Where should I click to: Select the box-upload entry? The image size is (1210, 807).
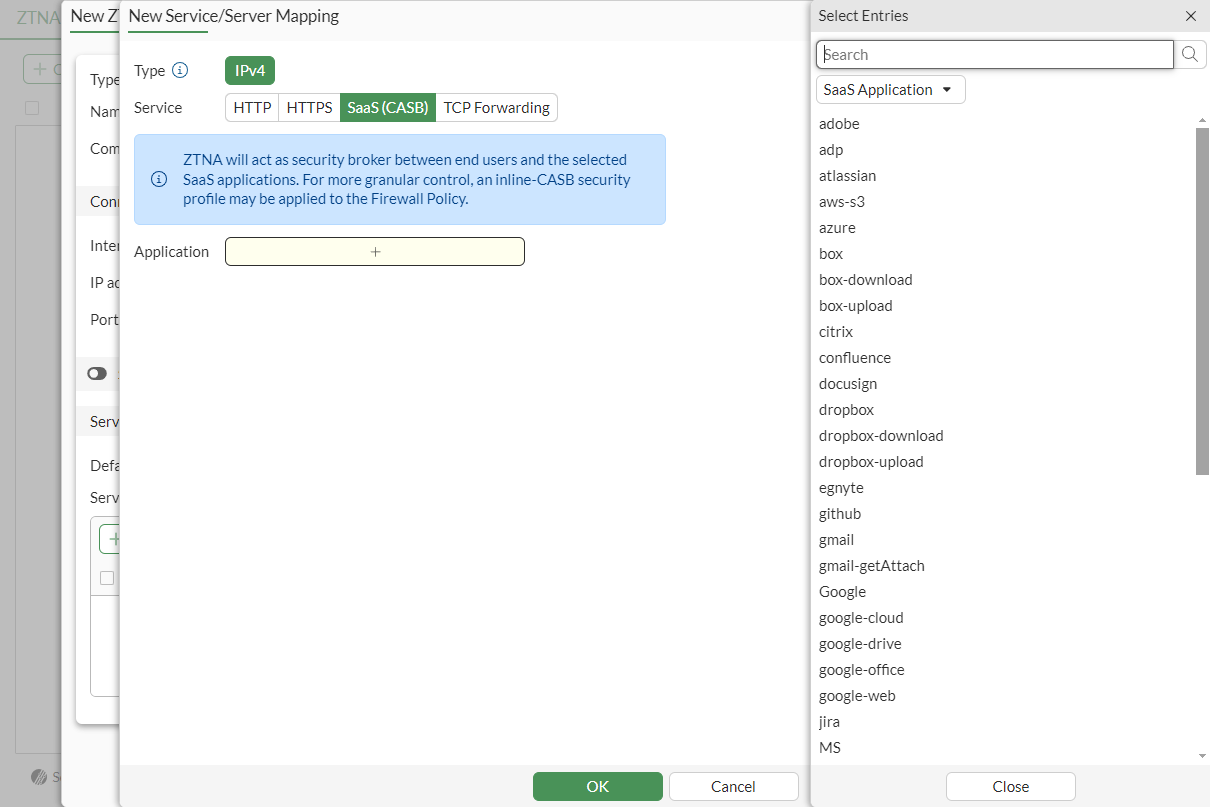coord(856,306)
